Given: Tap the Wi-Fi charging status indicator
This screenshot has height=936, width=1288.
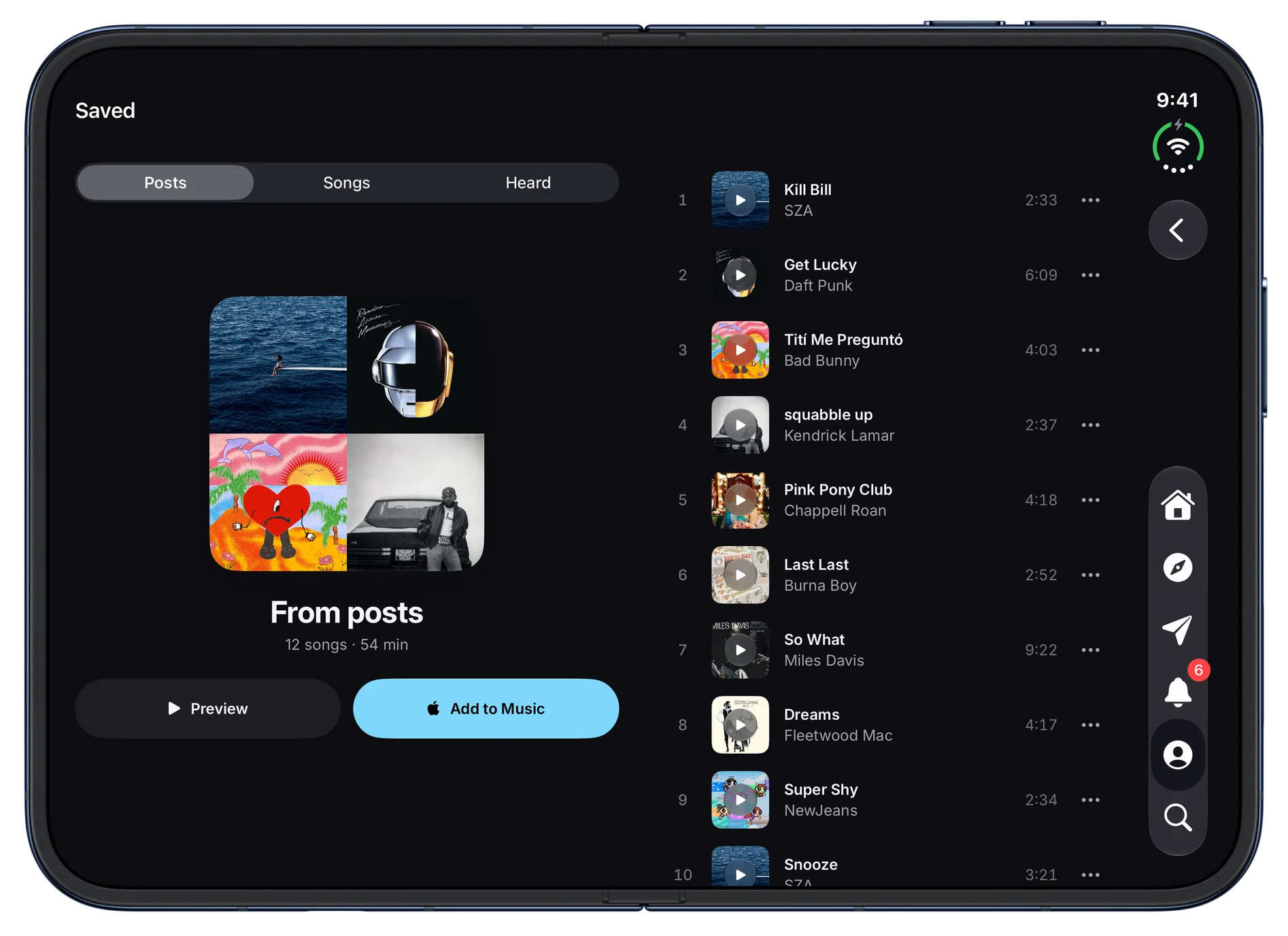Looking at the screenshot, I should 1178,147.
